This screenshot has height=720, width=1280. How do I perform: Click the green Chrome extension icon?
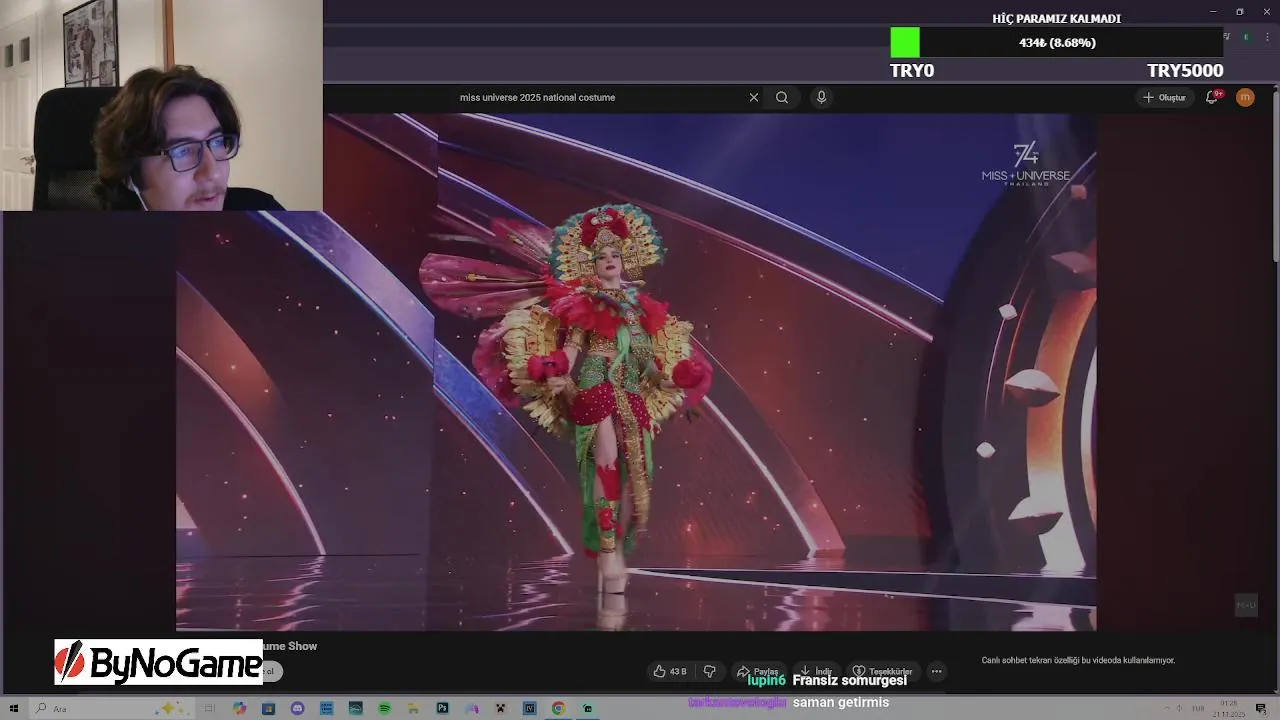(x=1246, y=37)
